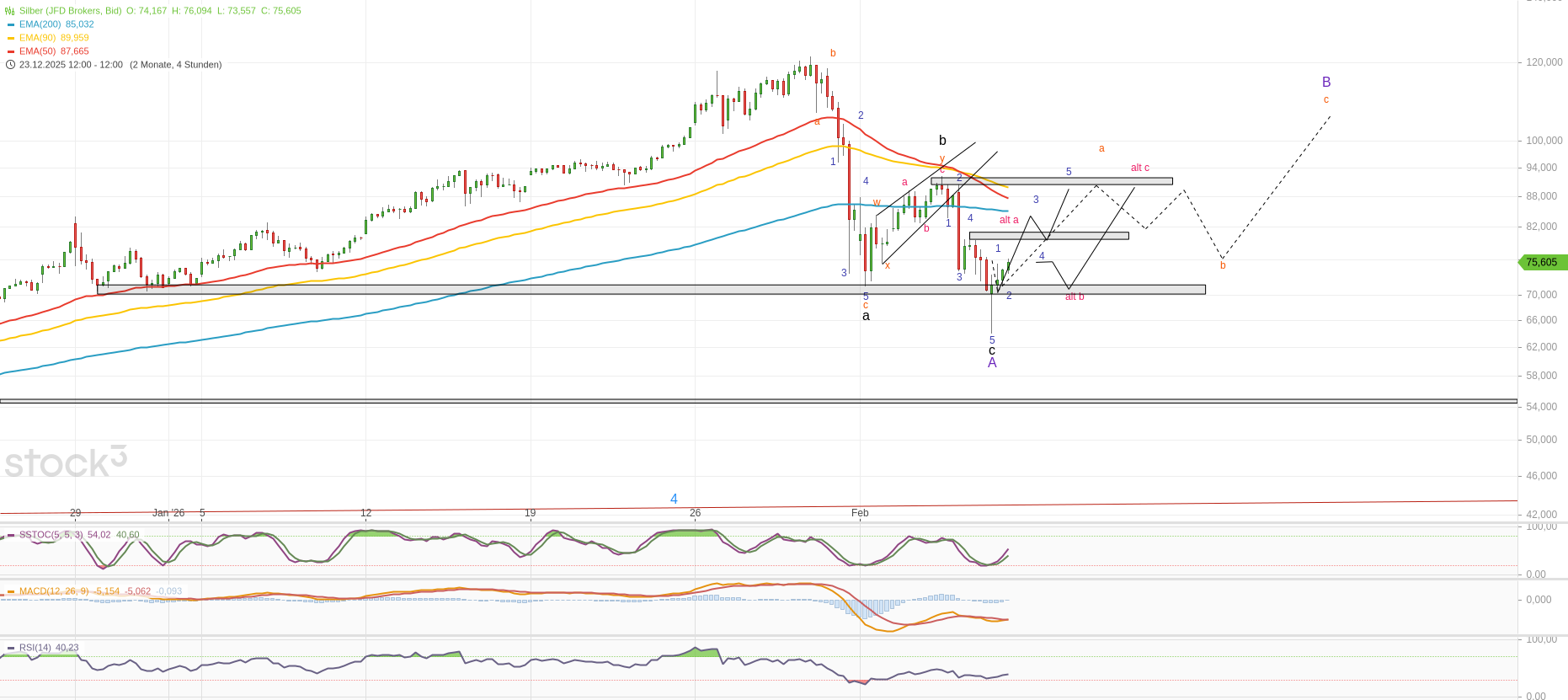Click the red EMA(50) legend marker
This screenshot has height=700, width=1568.
click(x=10, y=51)
